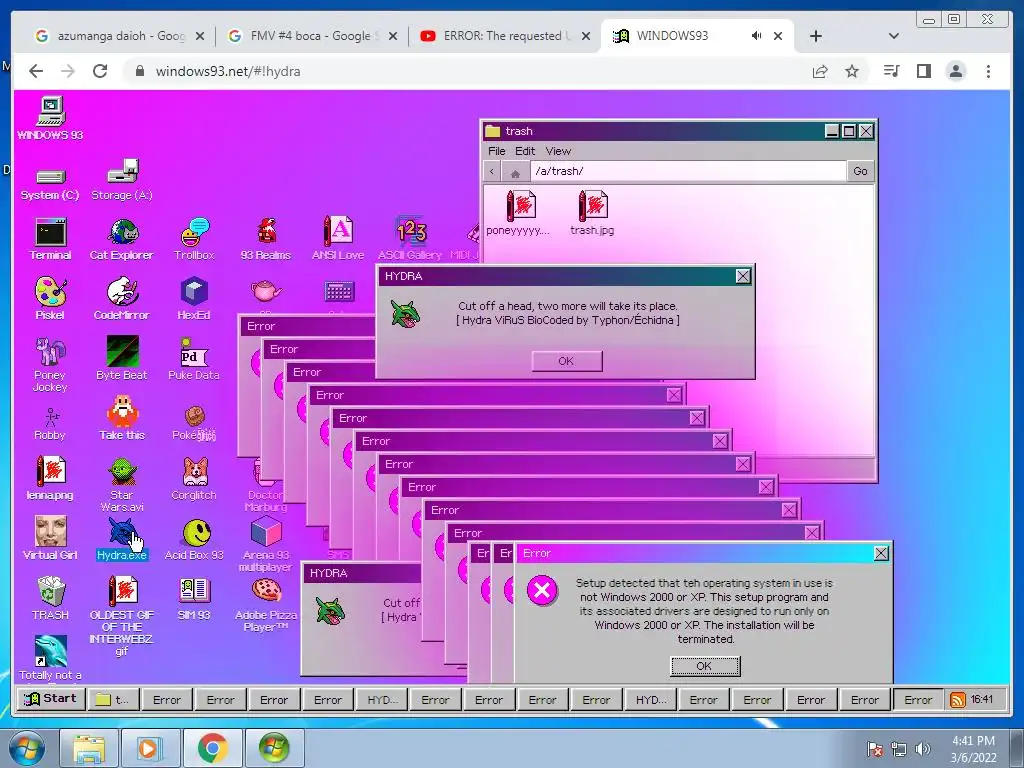Open the HexEd cube icon

tap(194, 298)
